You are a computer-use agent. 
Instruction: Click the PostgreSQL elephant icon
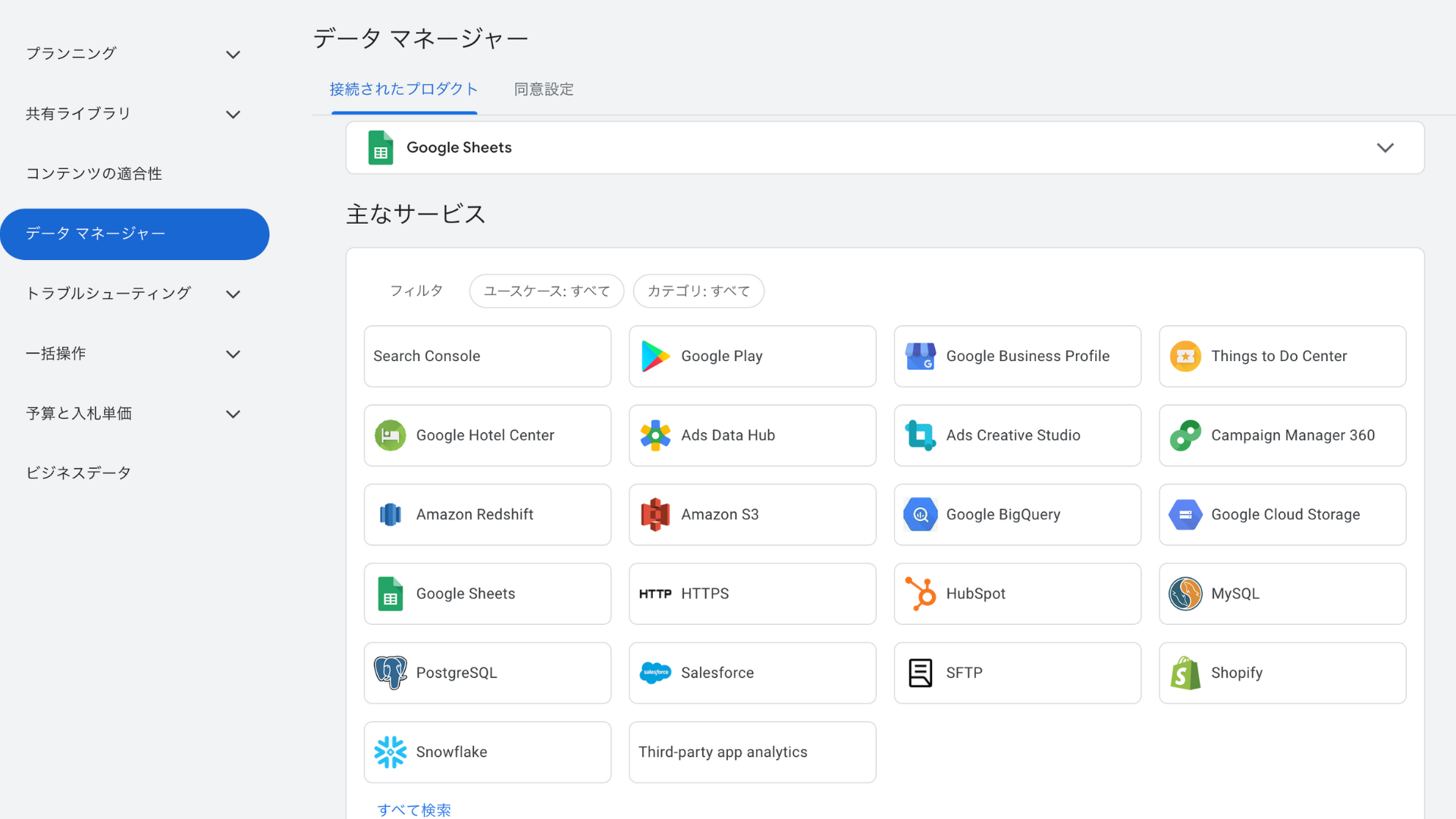(x=390, y=673)
